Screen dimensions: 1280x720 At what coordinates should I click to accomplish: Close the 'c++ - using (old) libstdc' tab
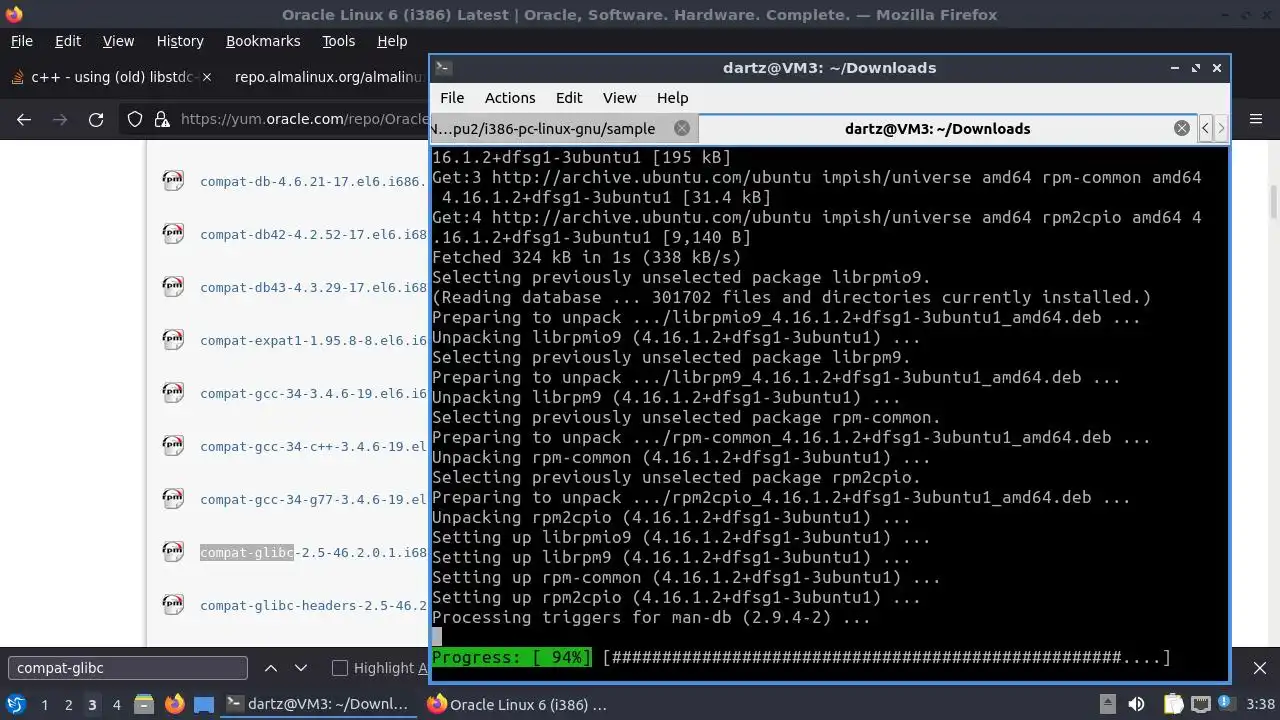pos(207,76)
